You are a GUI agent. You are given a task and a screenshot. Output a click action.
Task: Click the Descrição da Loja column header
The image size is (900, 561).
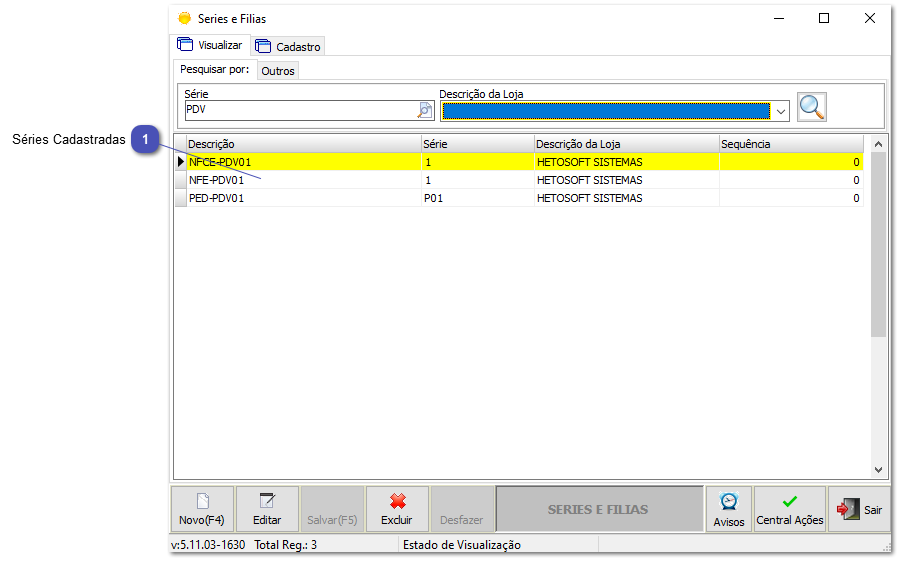[x=626, y=144]
